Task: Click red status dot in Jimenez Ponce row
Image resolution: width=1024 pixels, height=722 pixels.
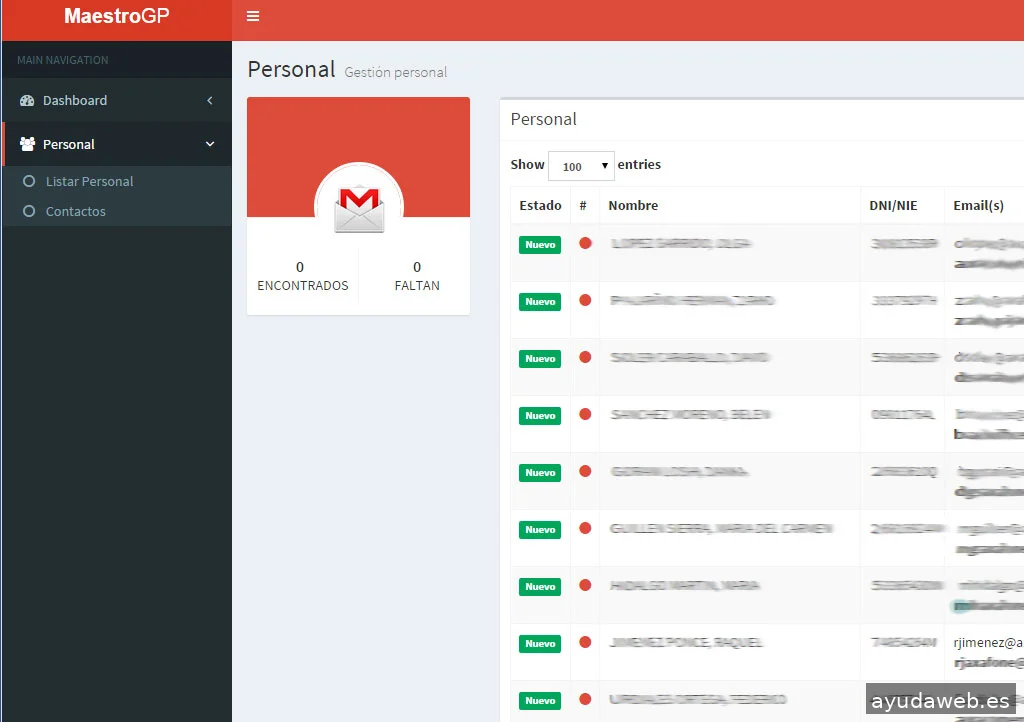Action: [x=585, y=642]
